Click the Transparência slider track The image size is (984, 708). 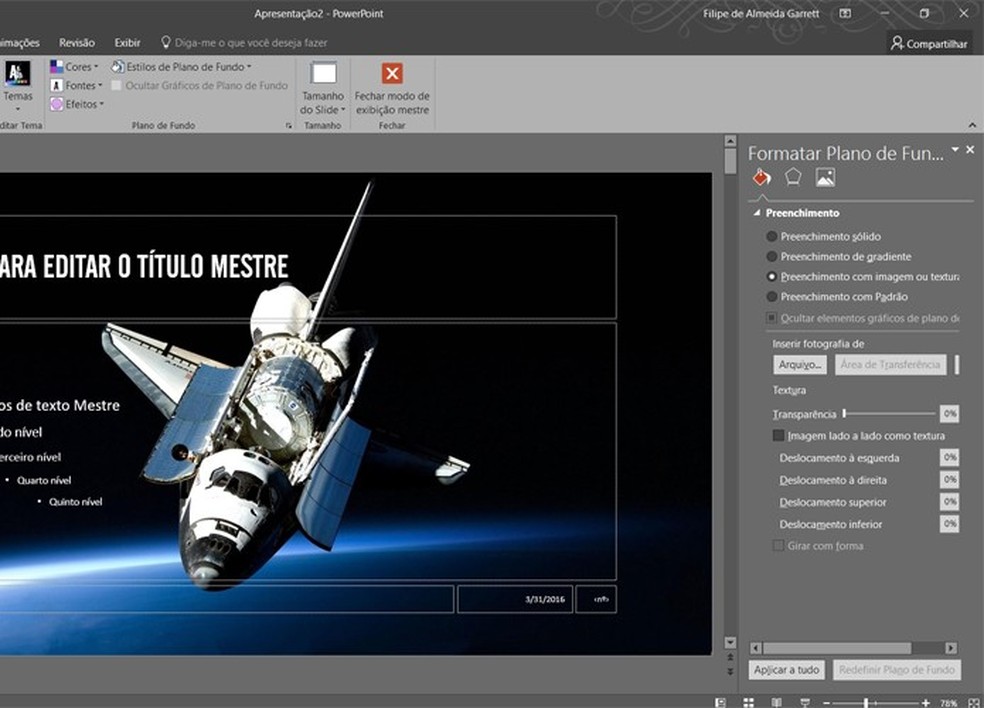tap(890, 413)
